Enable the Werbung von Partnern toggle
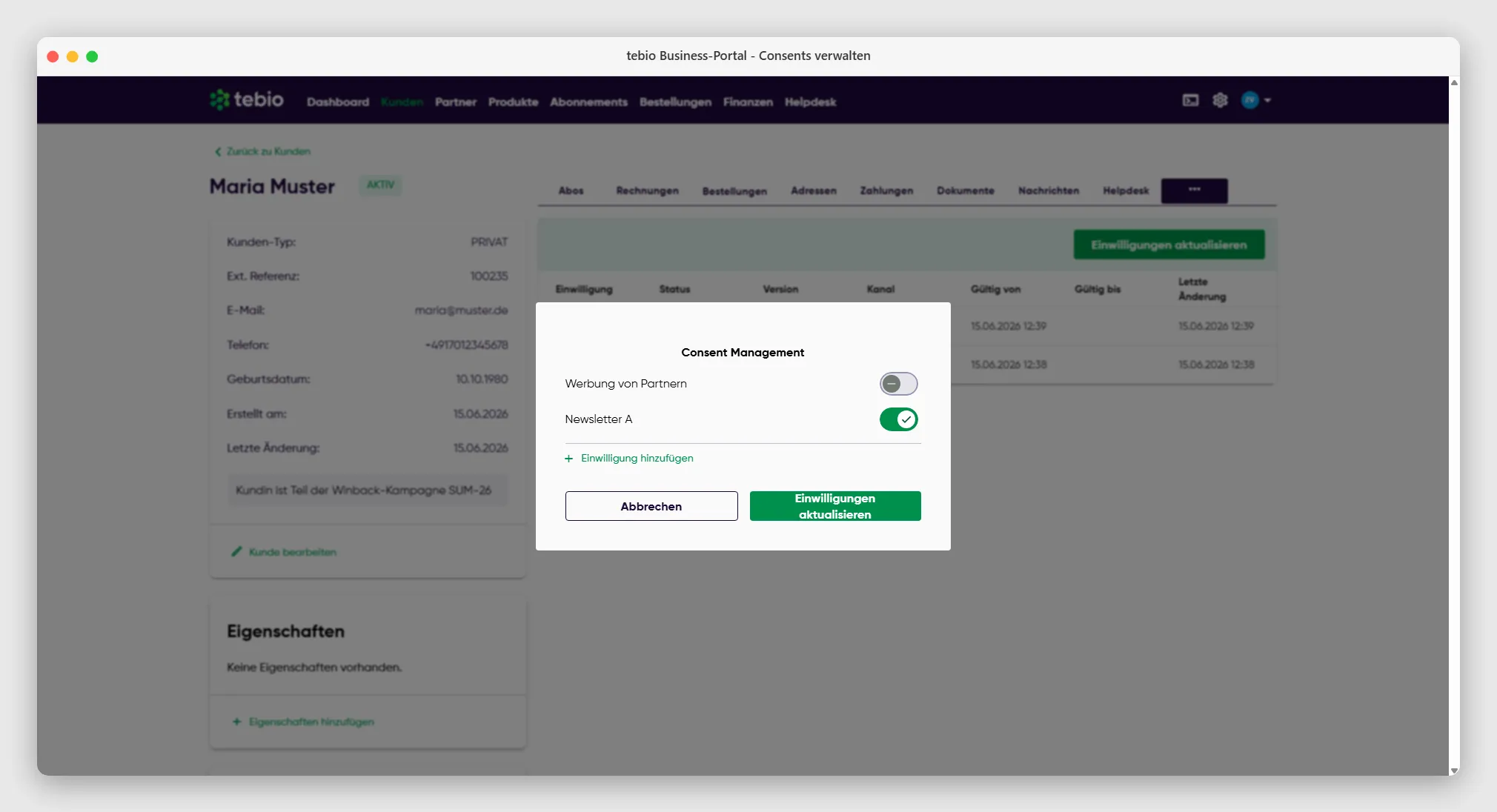Image resolution: width=1497 pixels, height=812 pixels. click(x=898, y=384)
